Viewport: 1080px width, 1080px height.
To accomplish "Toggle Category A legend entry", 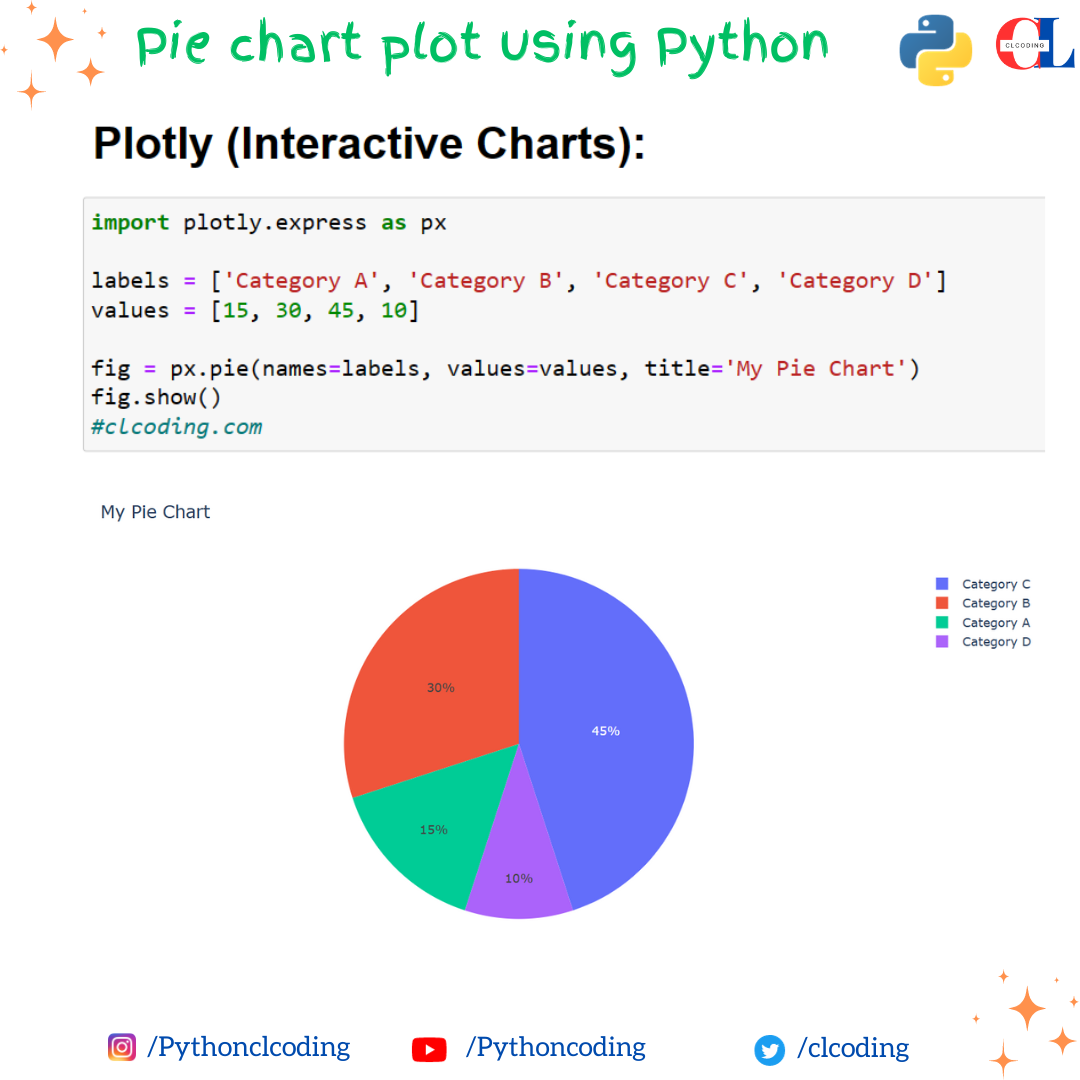I will (x=983, y=623).
